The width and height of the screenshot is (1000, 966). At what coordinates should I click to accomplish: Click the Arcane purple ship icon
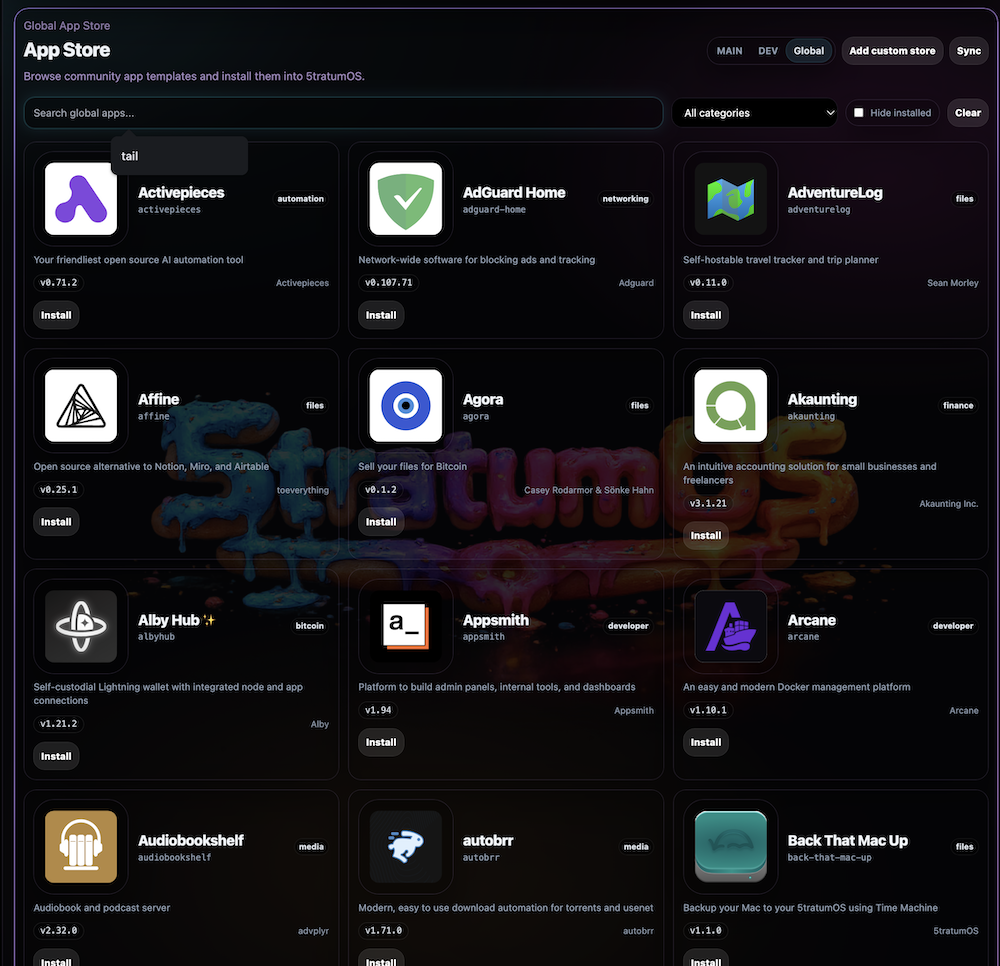coord(730,626)
